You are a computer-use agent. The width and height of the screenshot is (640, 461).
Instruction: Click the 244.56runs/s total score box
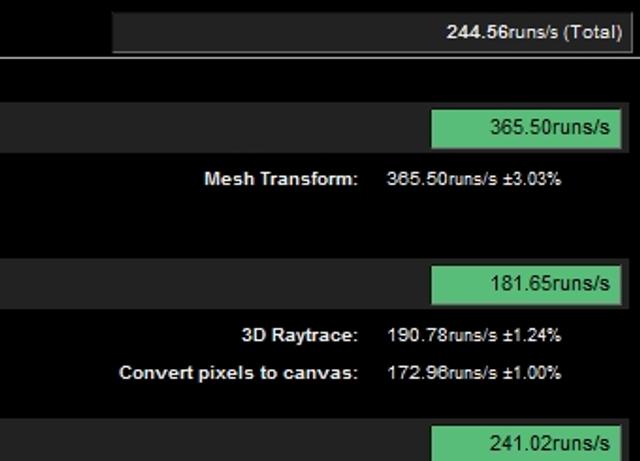pos(370,32)
